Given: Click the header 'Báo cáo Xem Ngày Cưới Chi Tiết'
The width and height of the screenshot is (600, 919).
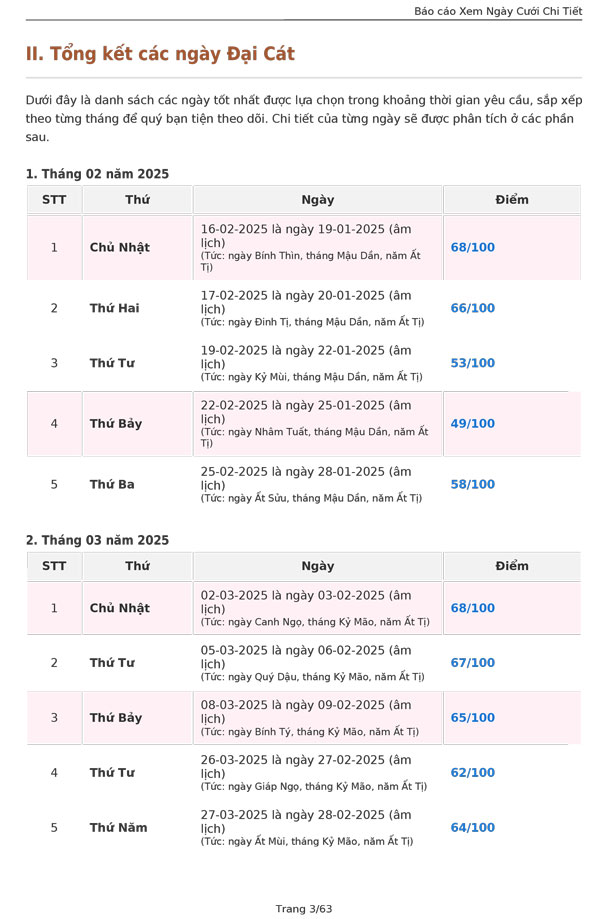Looking at the screenshot, I should [x=498, y=11].
